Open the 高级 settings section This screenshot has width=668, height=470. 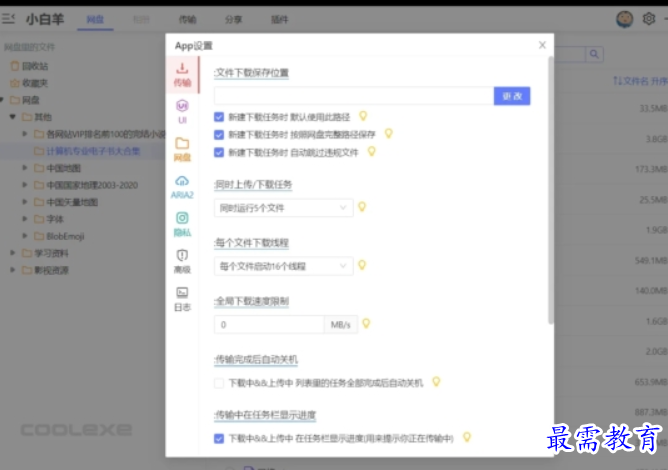[182, 262]
